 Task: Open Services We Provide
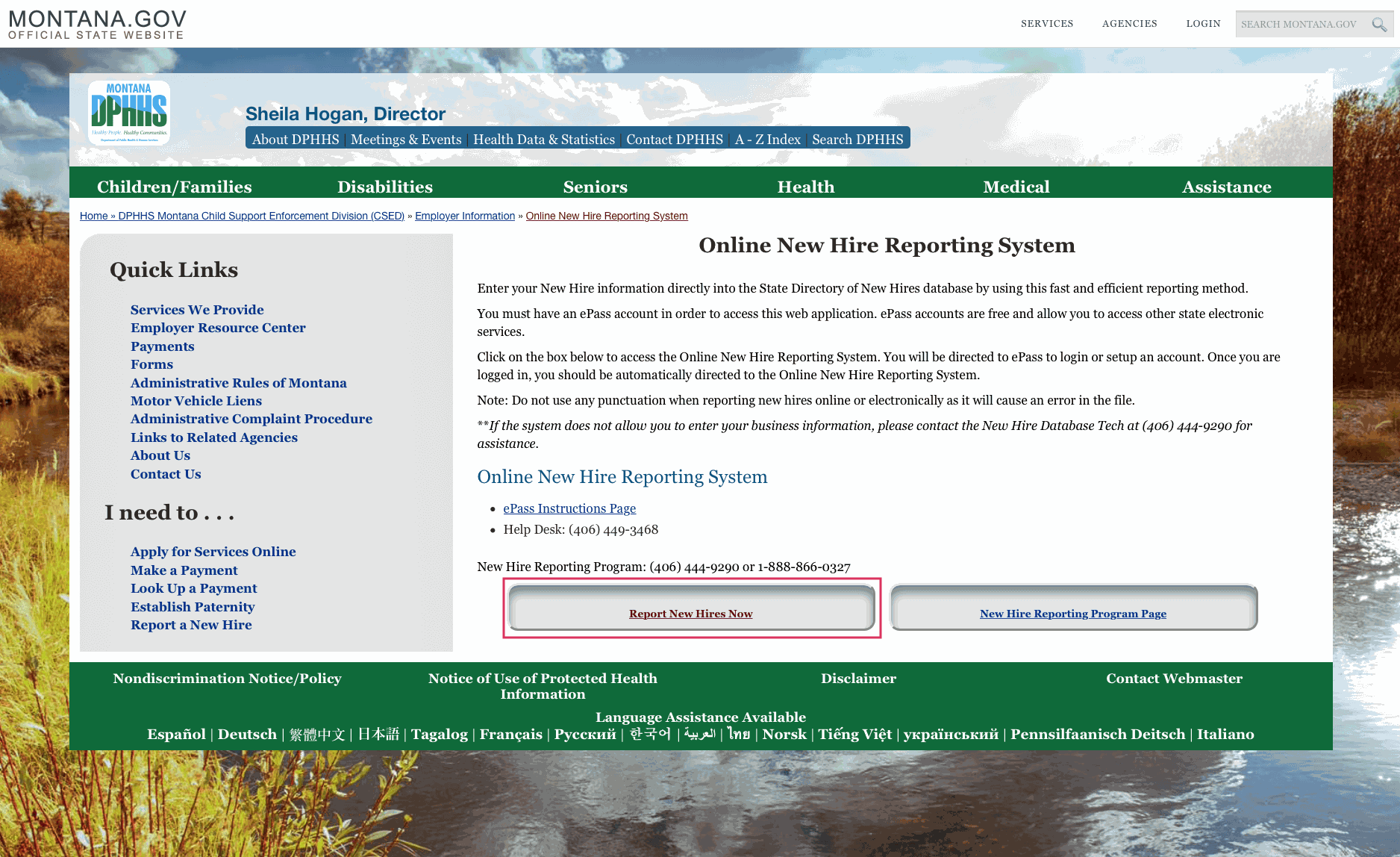[197, 309]
